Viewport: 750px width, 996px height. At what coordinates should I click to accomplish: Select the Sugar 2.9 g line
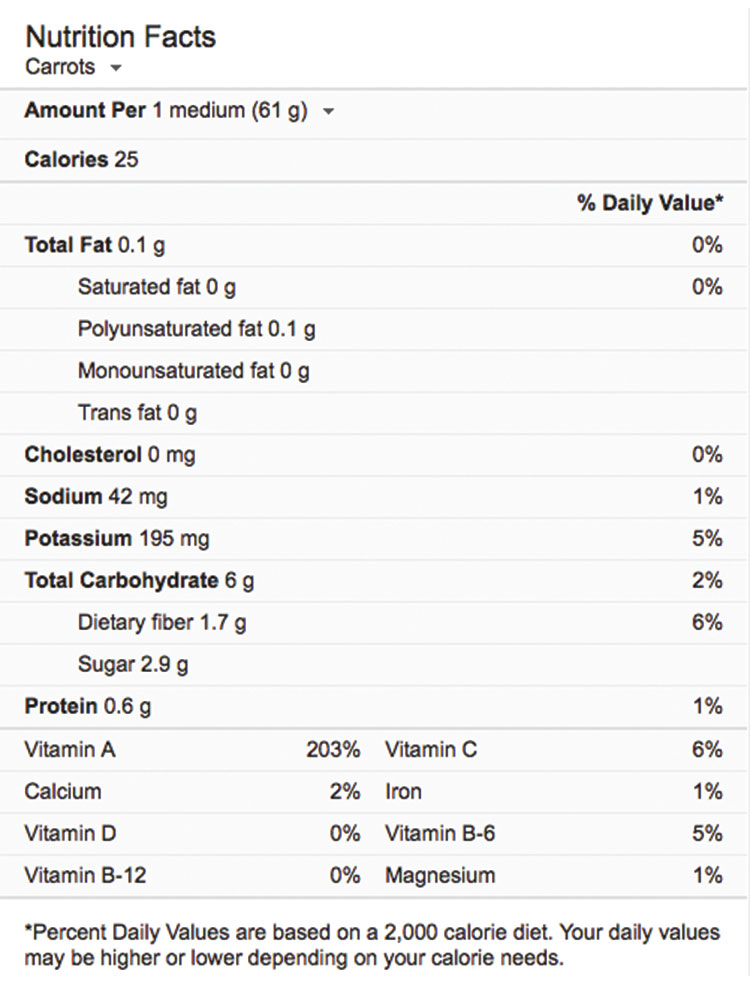(133, 664)
